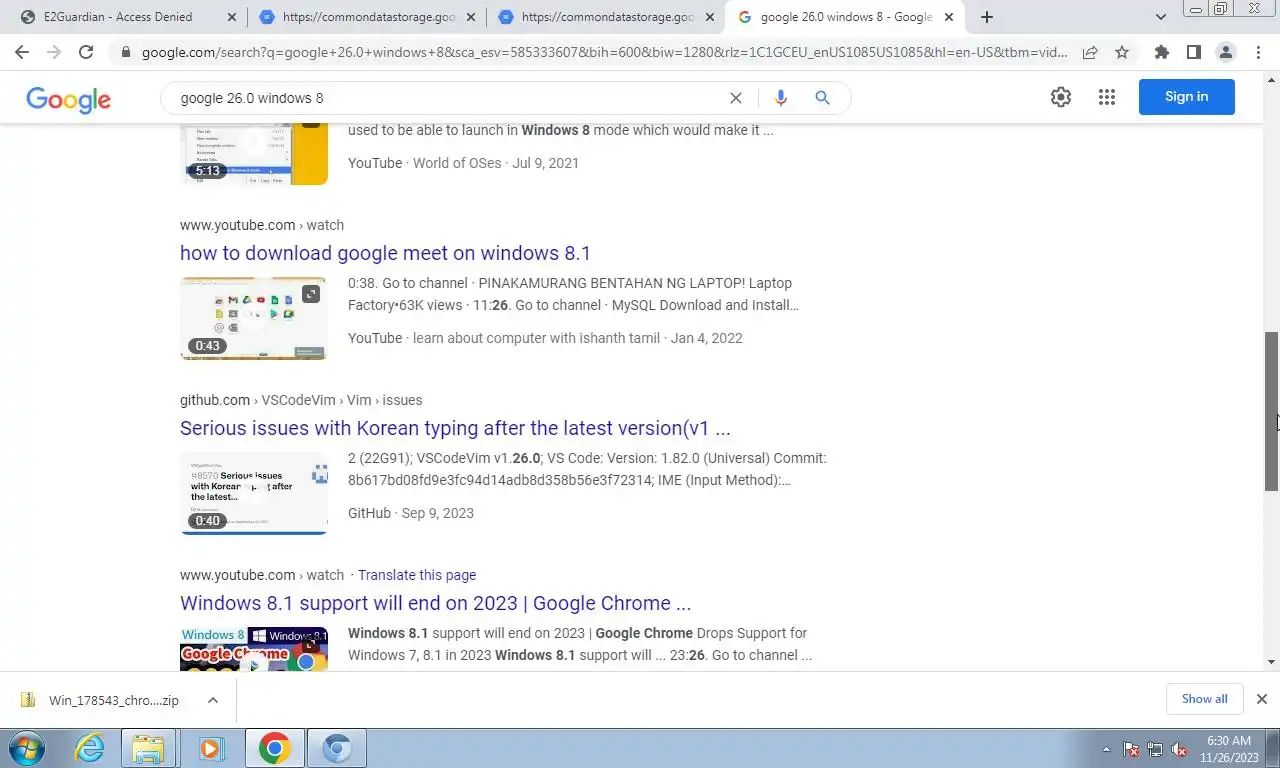Toggle the Chrome side panel
Screen dimensions: 1280x768
pyautogui.click(x=1193, y=52)
